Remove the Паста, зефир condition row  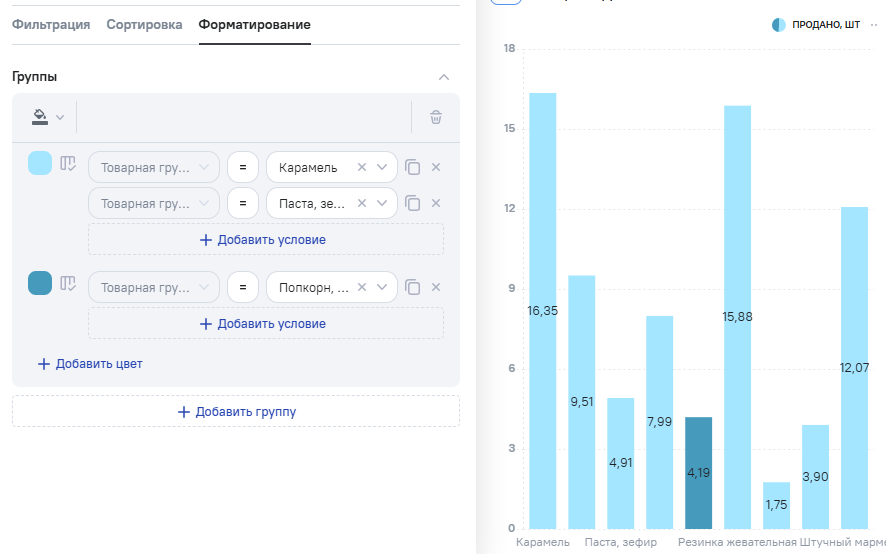pyautogui.click(x=436, y=203)
